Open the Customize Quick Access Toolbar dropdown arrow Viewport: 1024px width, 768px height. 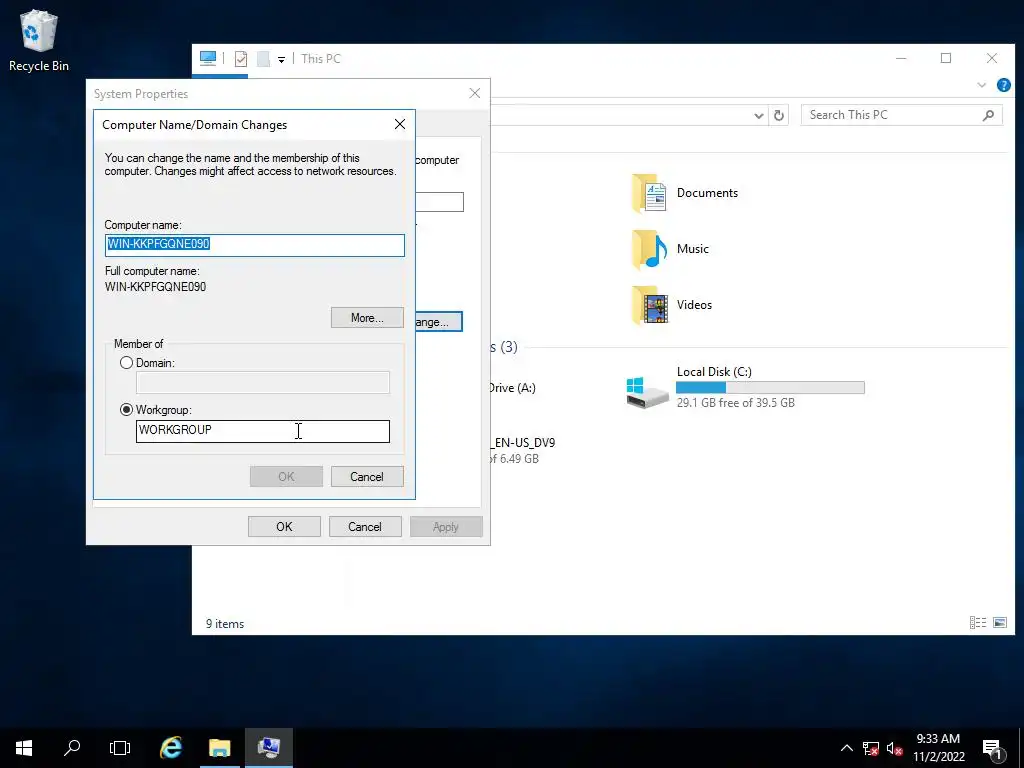281,59
